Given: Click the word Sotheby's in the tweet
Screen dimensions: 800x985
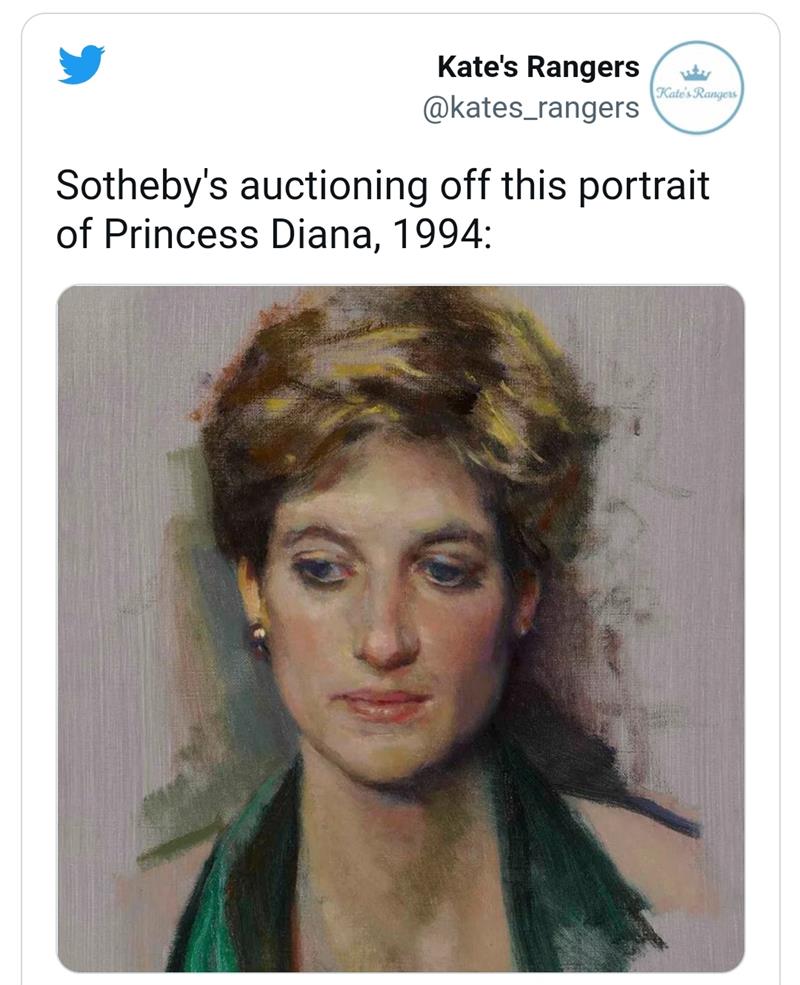Looking at the screenshot, I should (142, 187).
